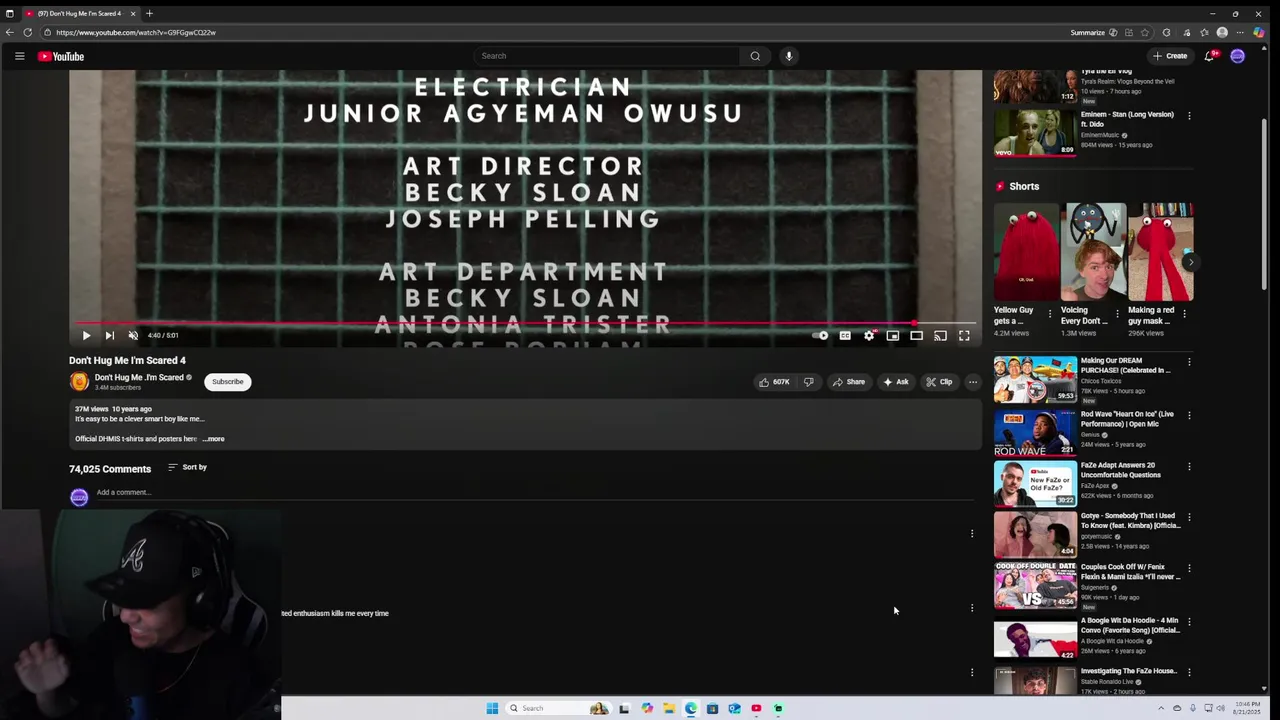Add page to favorites star
The height and width of the screenshot is (720, 1280).
1145,32
